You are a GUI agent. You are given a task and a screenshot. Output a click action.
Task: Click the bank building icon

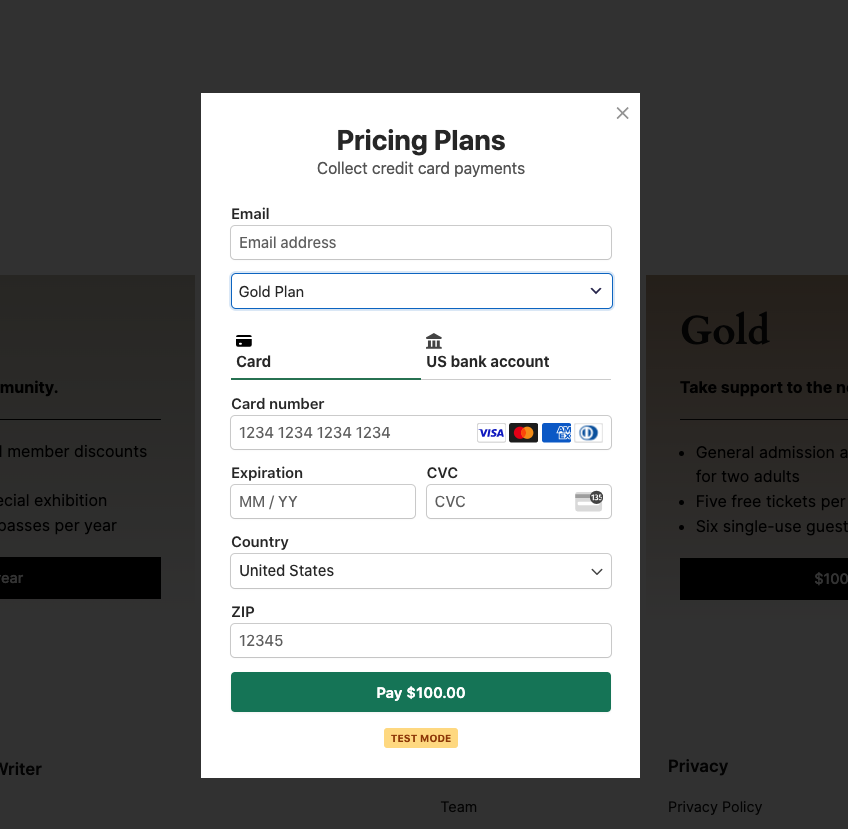click(x=434, y=341)
